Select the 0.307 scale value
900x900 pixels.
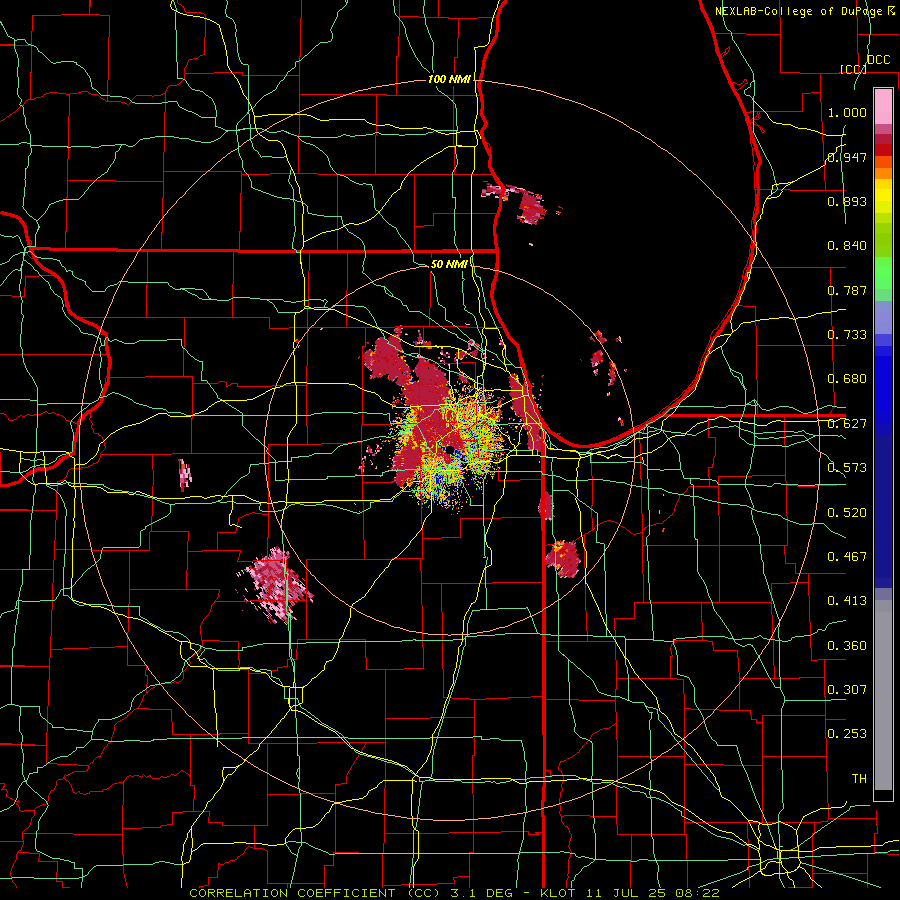point(847,690)
